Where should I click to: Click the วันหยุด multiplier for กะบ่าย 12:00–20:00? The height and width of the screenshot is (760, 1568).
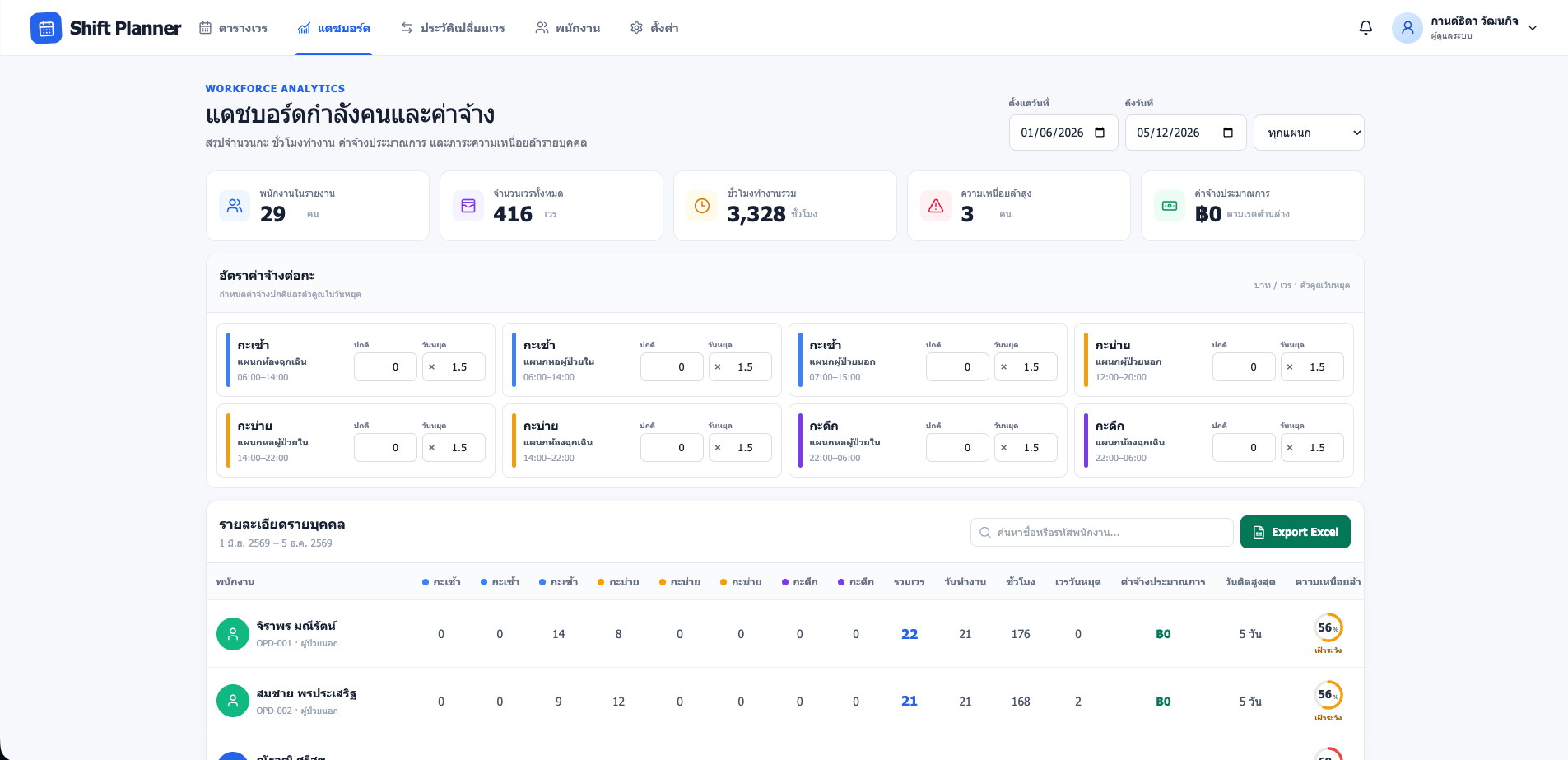[x=1312, y=367]
